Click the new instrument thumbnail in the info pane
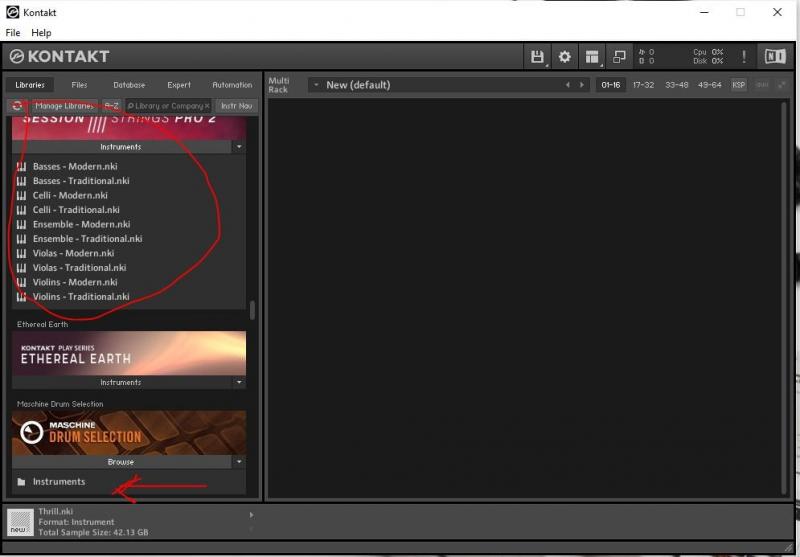The width and height of the screenshot is (800, 557). [x=20, y=522]
